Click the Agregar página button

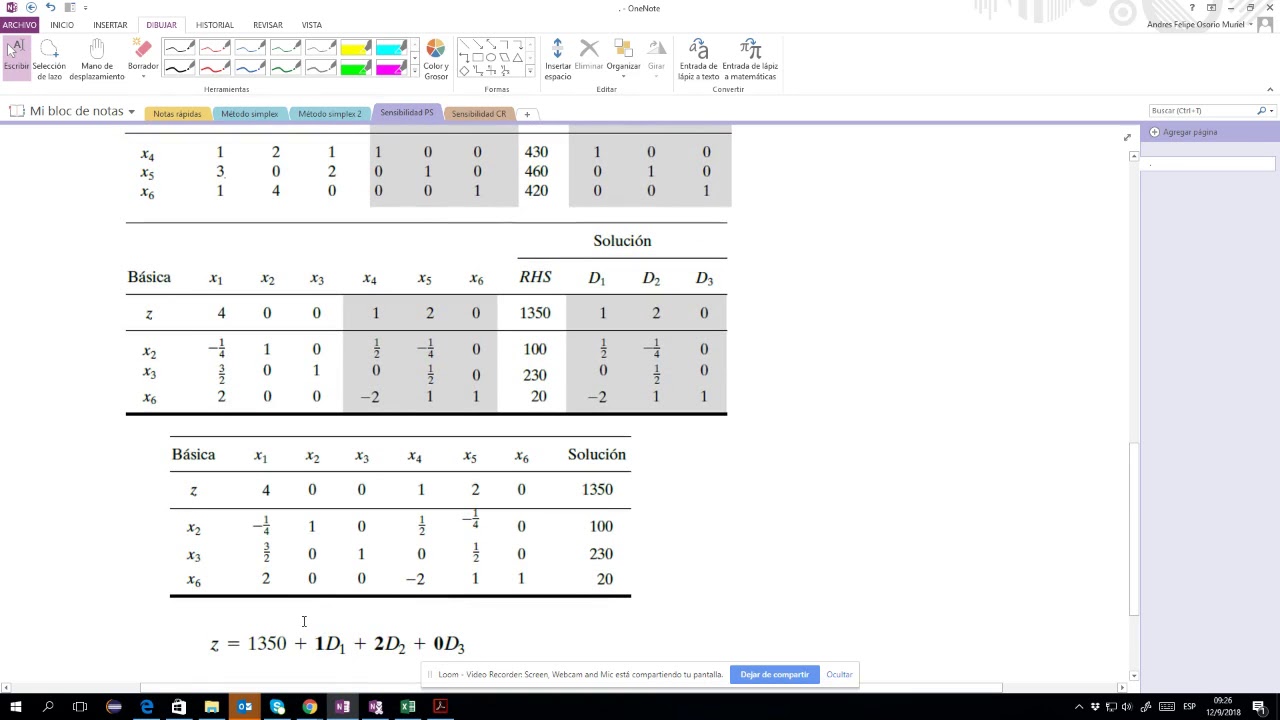(x=1184, y=132)
